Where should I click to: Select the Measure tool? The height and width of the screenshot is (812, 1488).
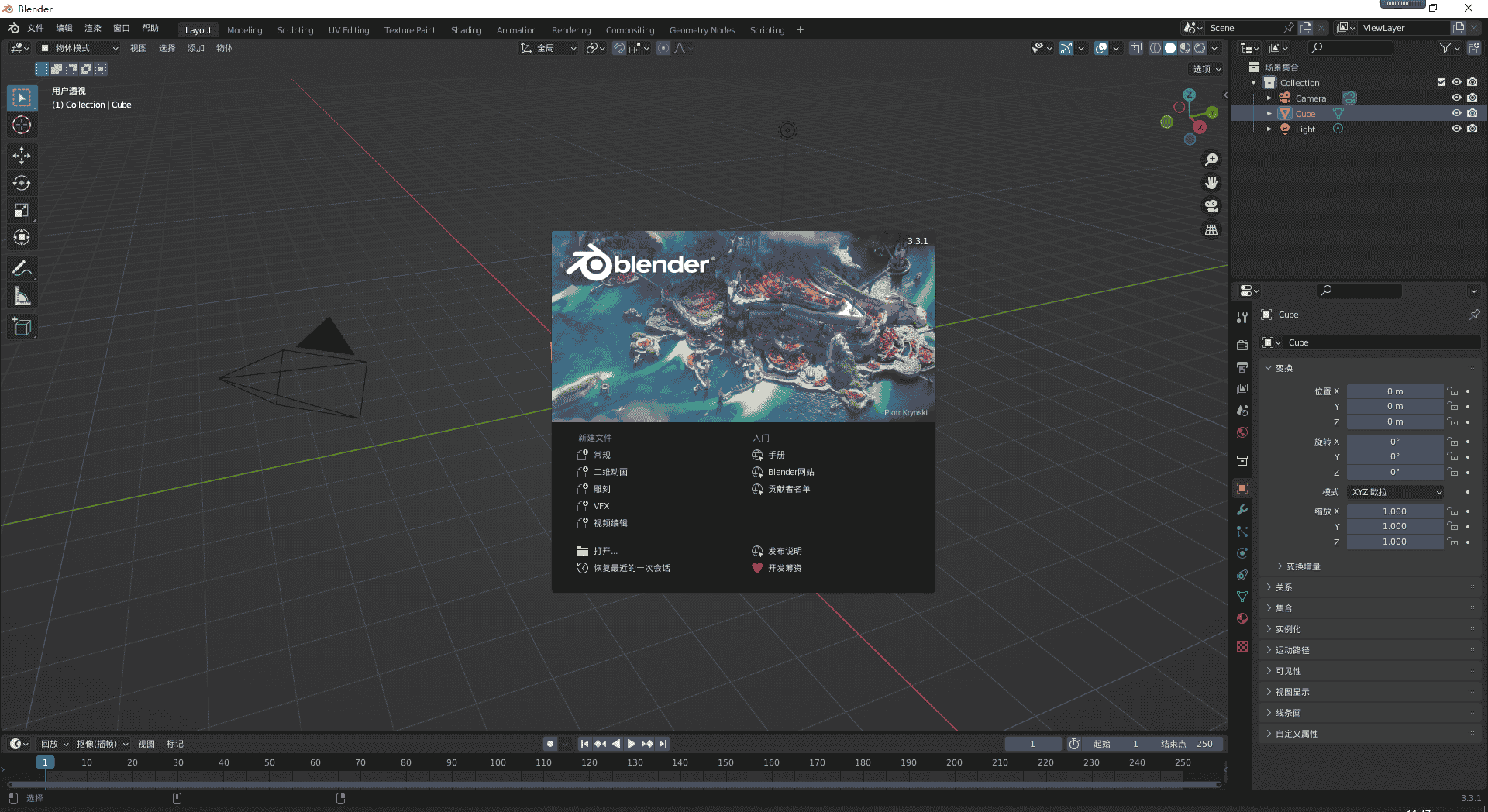22,296
